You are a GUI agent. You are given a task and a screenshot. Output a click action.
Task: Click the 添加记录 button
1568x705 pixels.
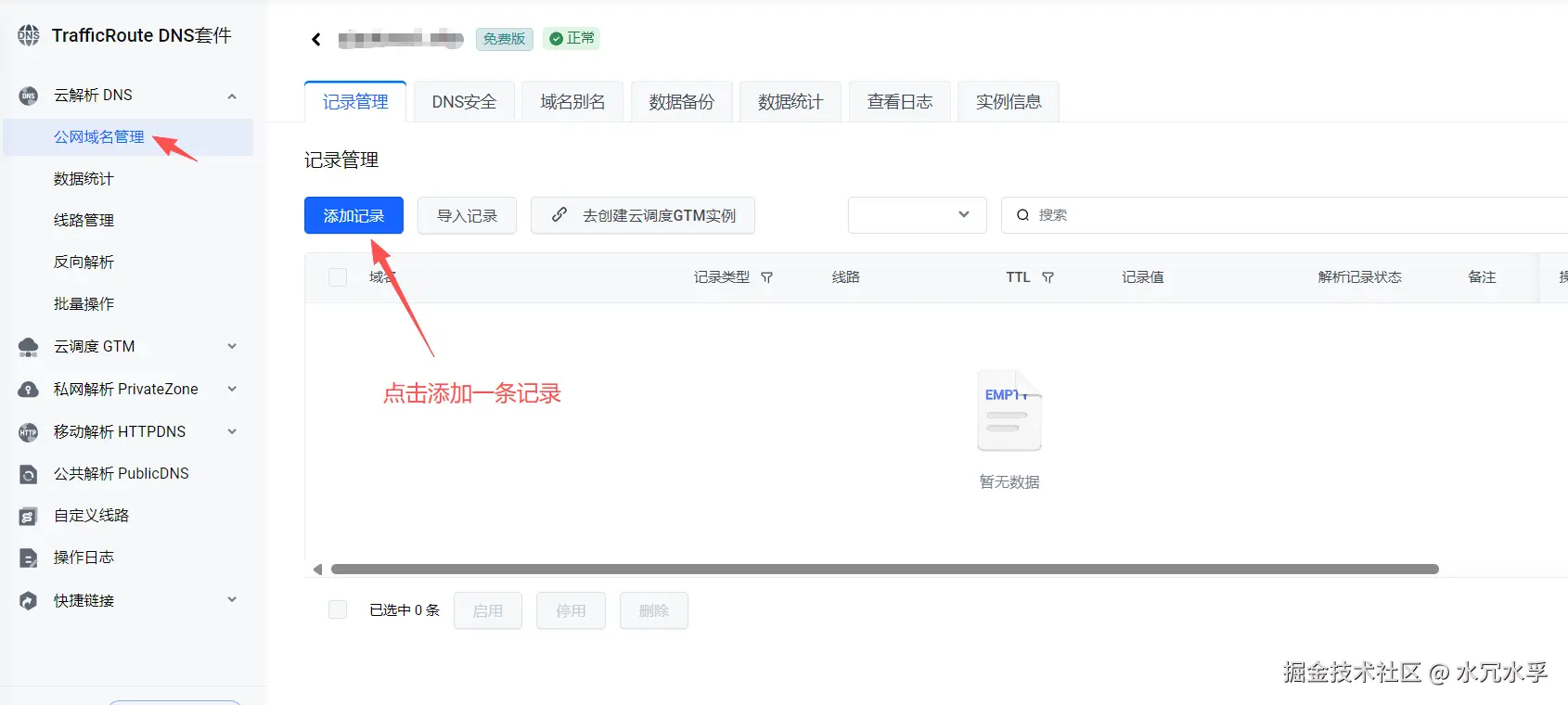point(353,215)
